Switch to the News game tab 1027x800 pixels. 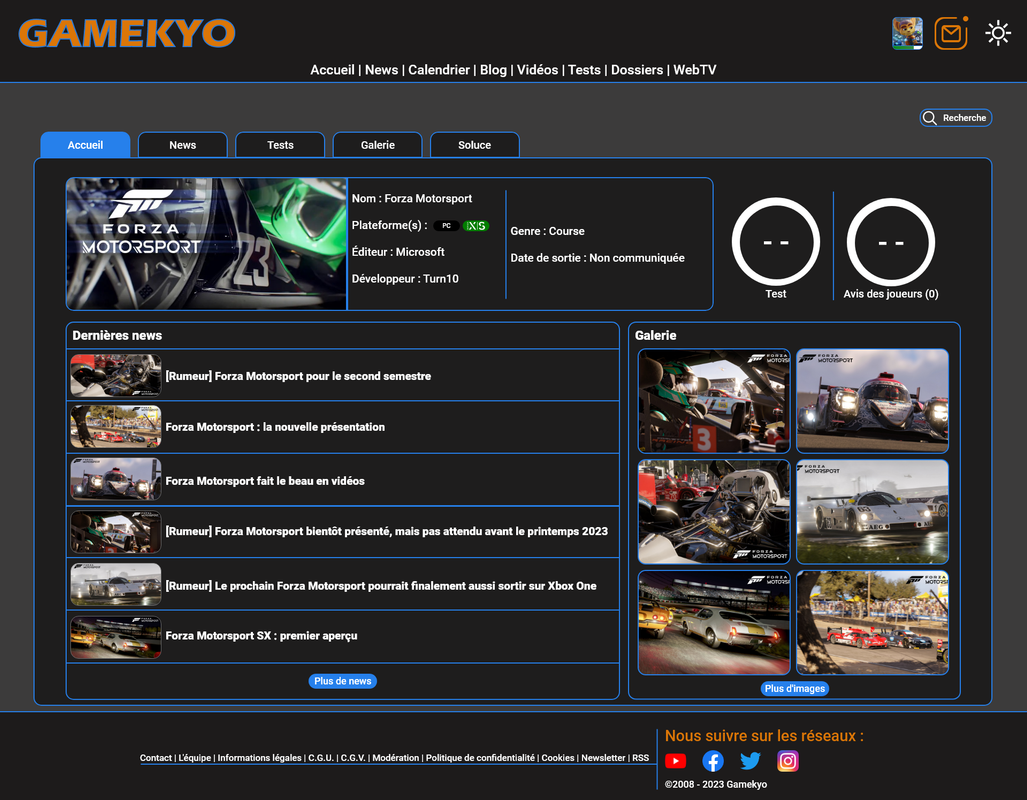(183, 145)
